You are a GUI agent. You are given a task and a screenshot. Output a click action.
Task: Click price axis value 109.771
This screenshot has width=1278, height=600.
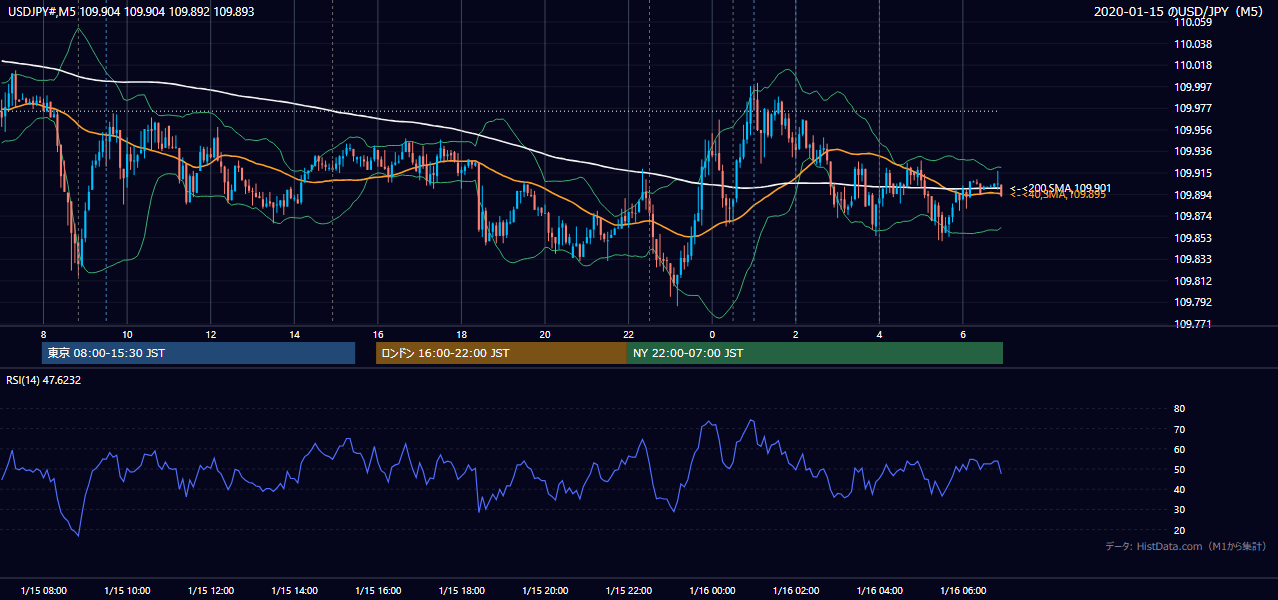point(1193,324)
